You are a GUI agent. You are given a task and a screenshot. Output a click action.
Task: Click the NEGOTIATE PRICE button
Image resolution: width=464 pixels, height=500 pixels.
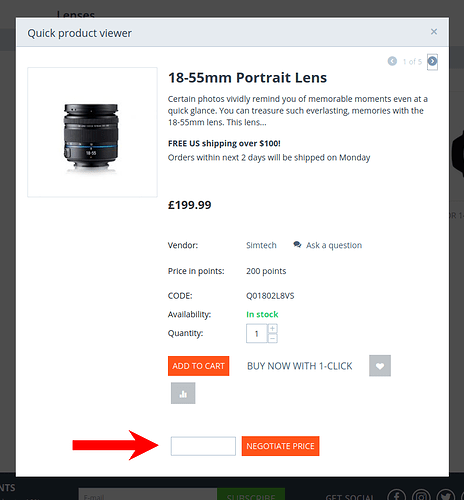coord(280,446)
